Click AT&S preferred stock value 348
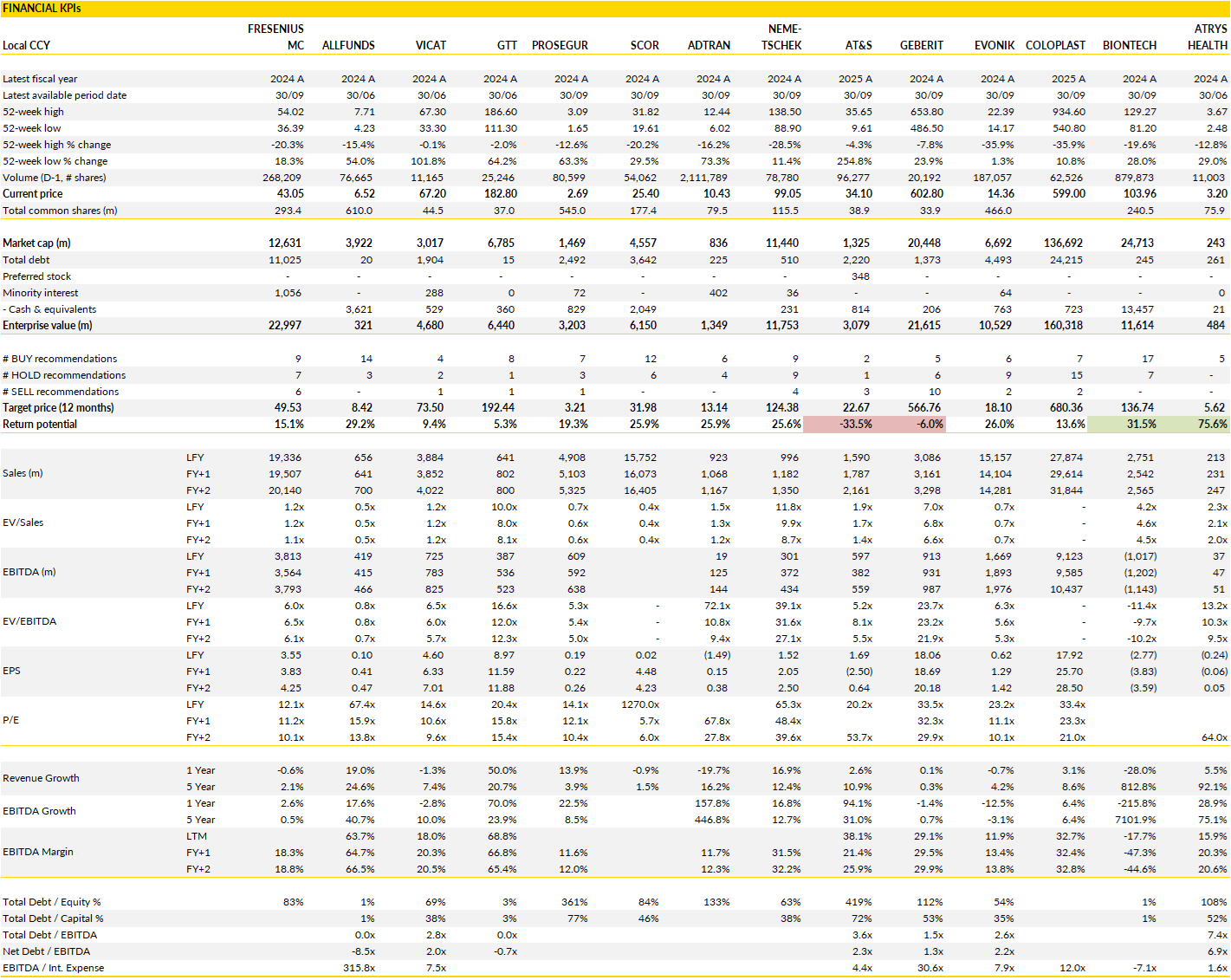The height and width of the screenshot is (980, 1231). [x=861, y=276]
